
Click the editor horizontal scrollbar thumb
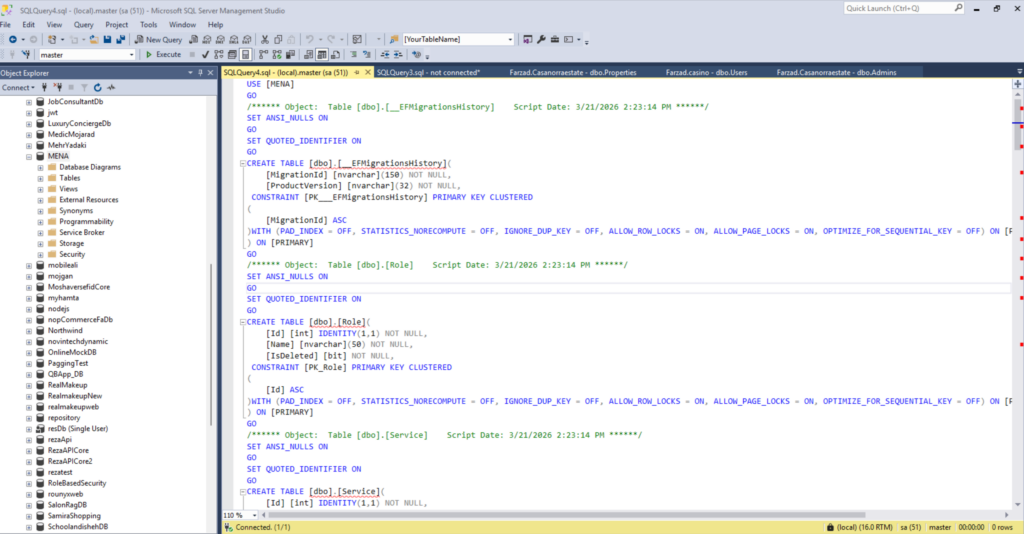567,515
